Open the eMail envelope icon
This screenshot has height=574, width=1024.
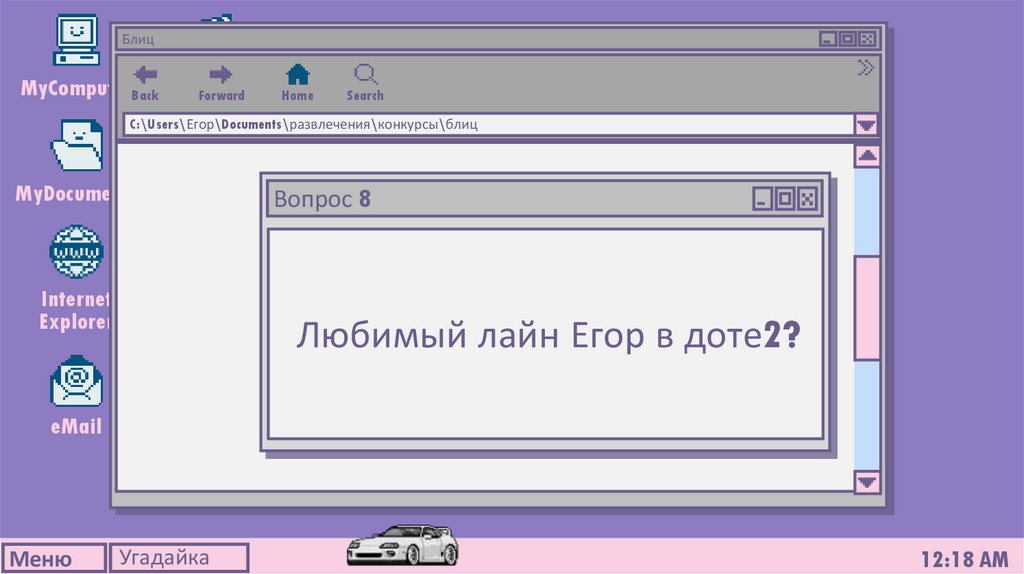(76, 381)
